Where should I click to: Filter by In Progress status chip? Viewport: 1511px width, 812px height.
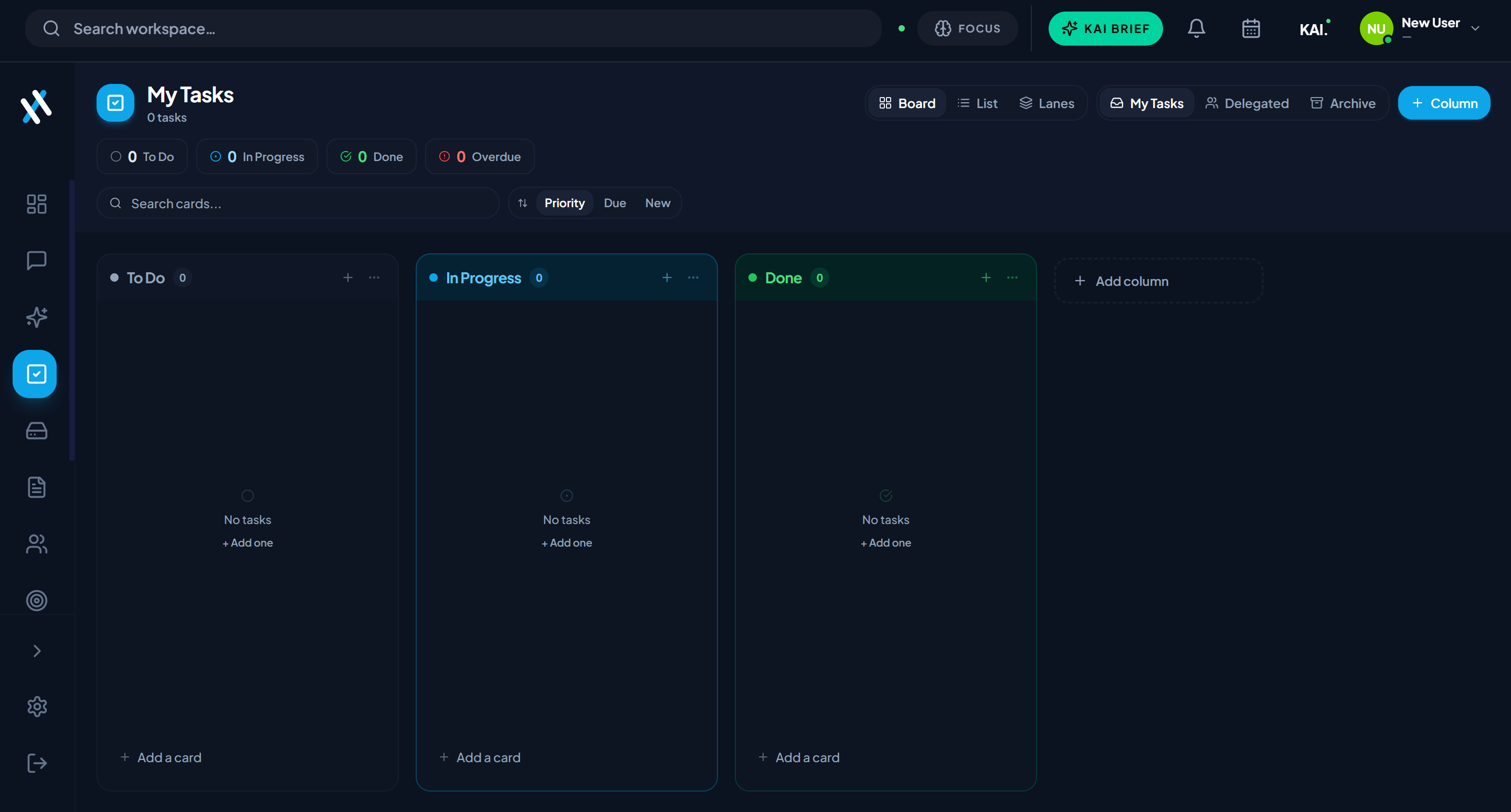click(x=257, y=156)
